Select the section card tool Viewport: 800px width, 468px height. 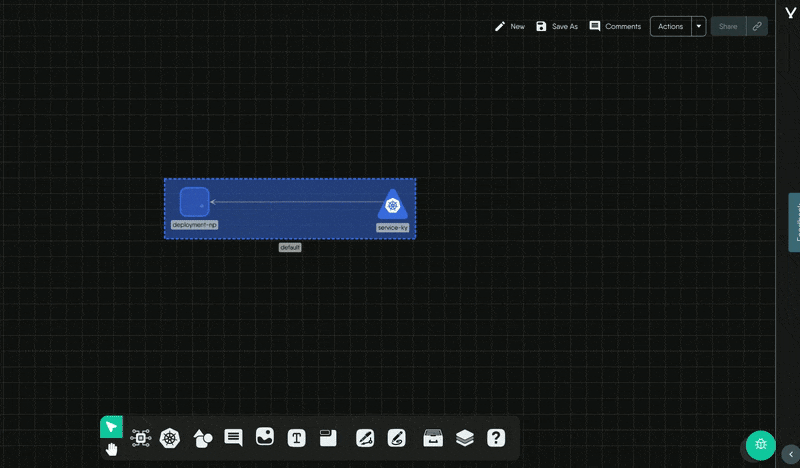pyautogui.click(x=327, y=437)
